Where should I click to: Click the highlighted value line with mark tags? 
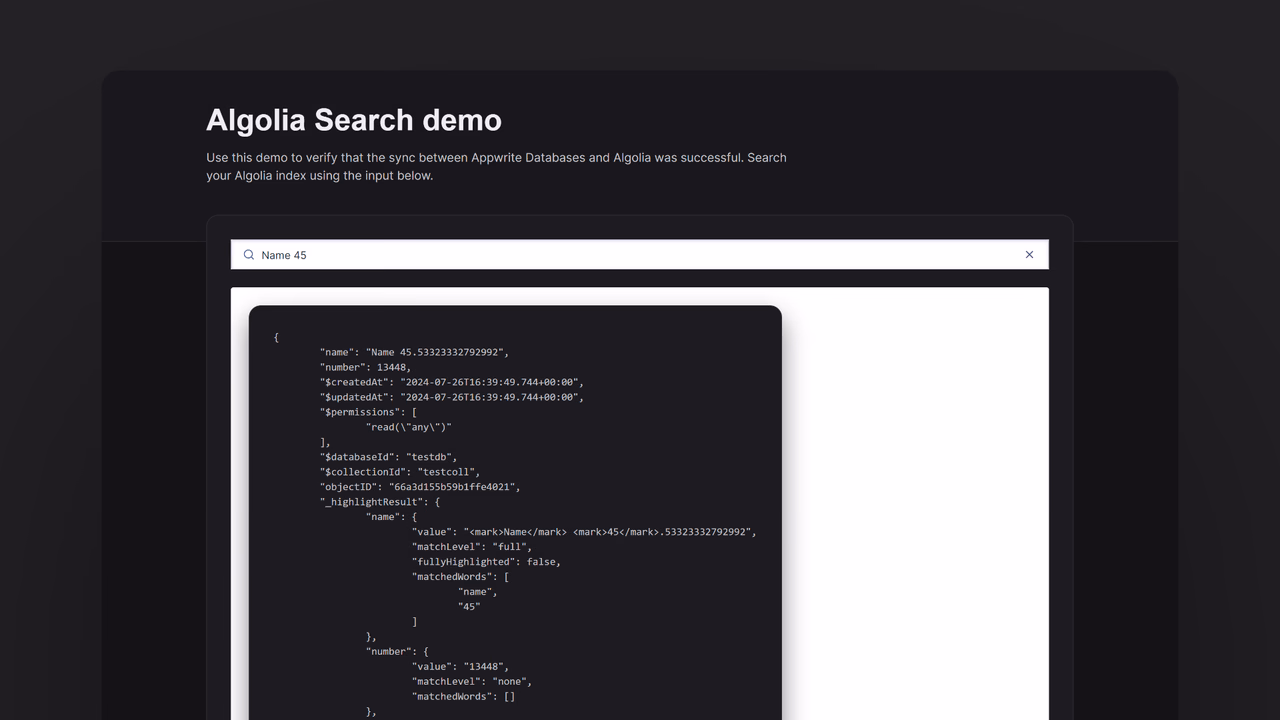click(x=584, y=532)
